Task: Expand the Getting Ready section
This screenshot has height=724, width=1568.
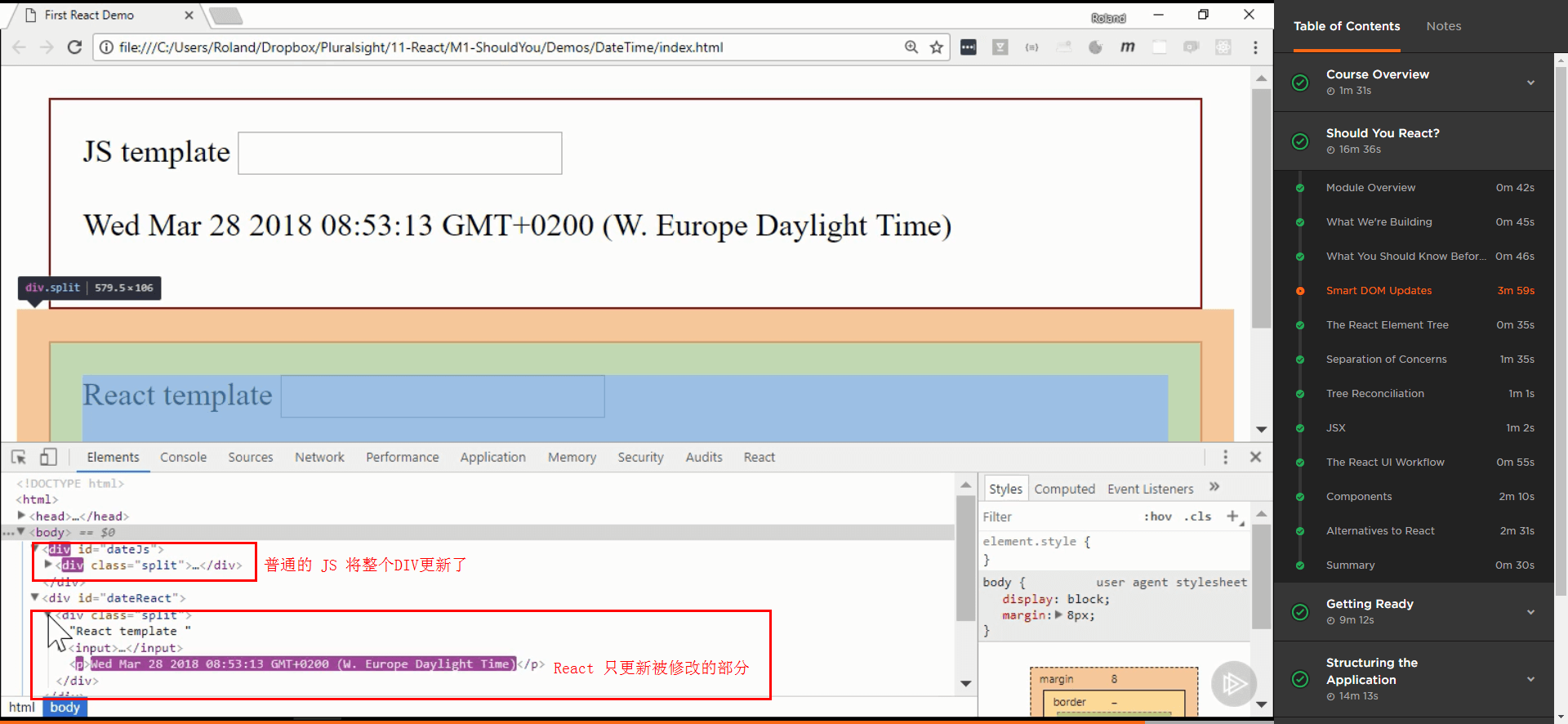Action: (1531, 611)
